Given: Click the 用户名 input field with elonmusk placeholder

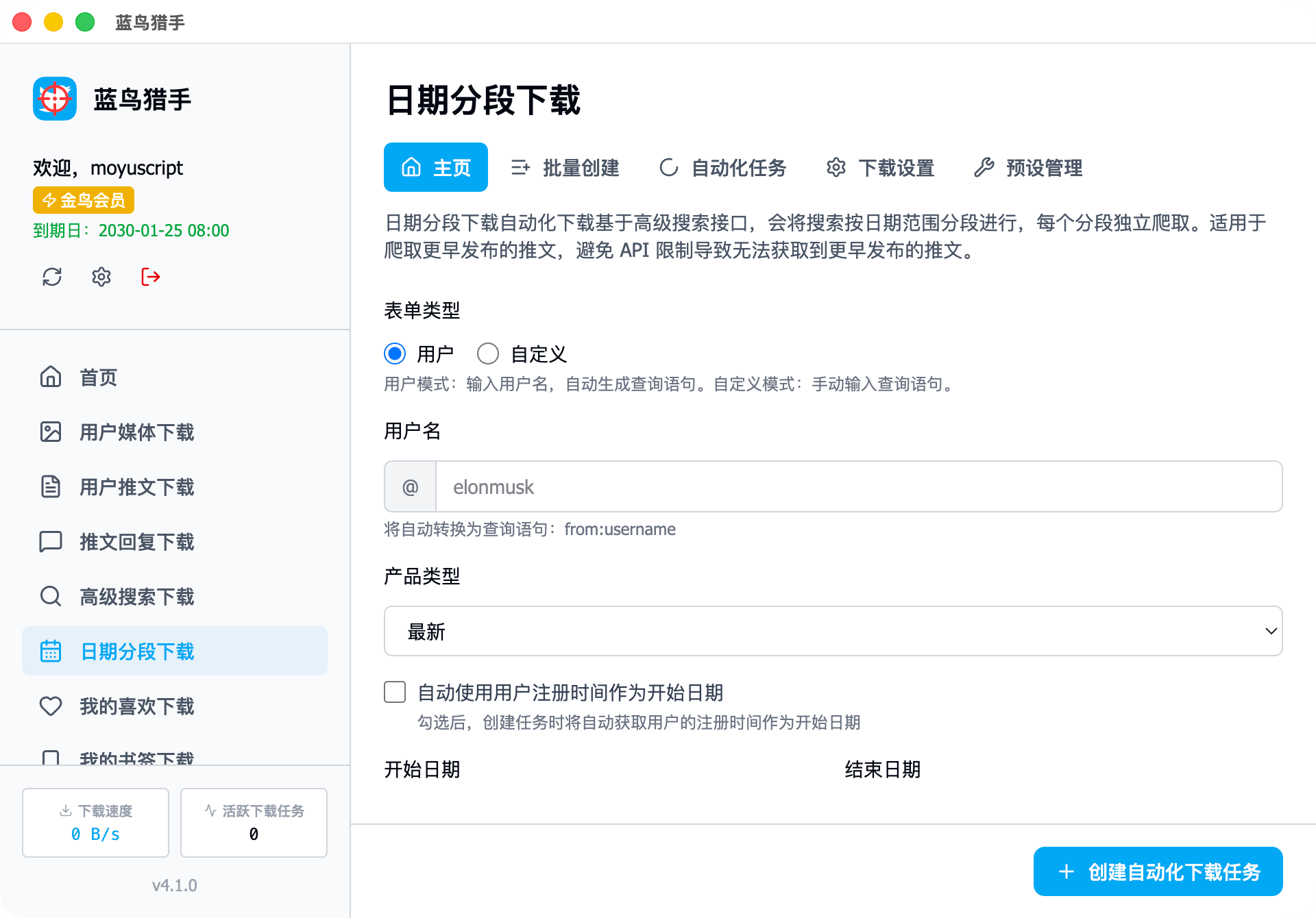Looking at the screenshot, I should pos(858,487).
